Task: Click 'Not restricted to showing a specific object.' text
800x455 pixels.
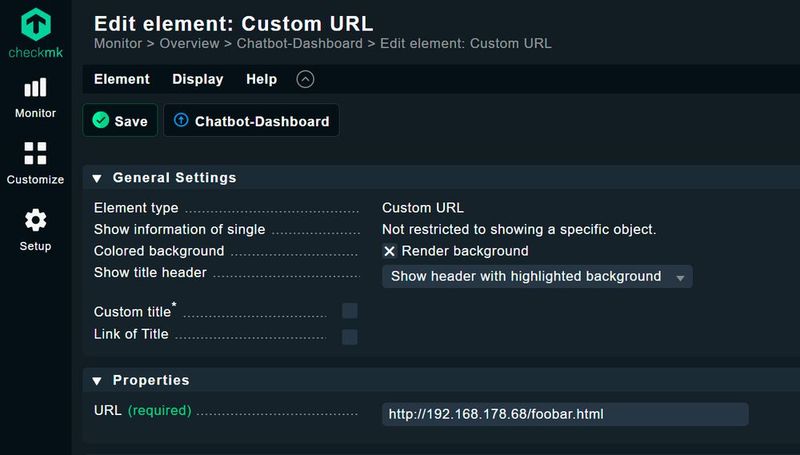Action: 519,230
